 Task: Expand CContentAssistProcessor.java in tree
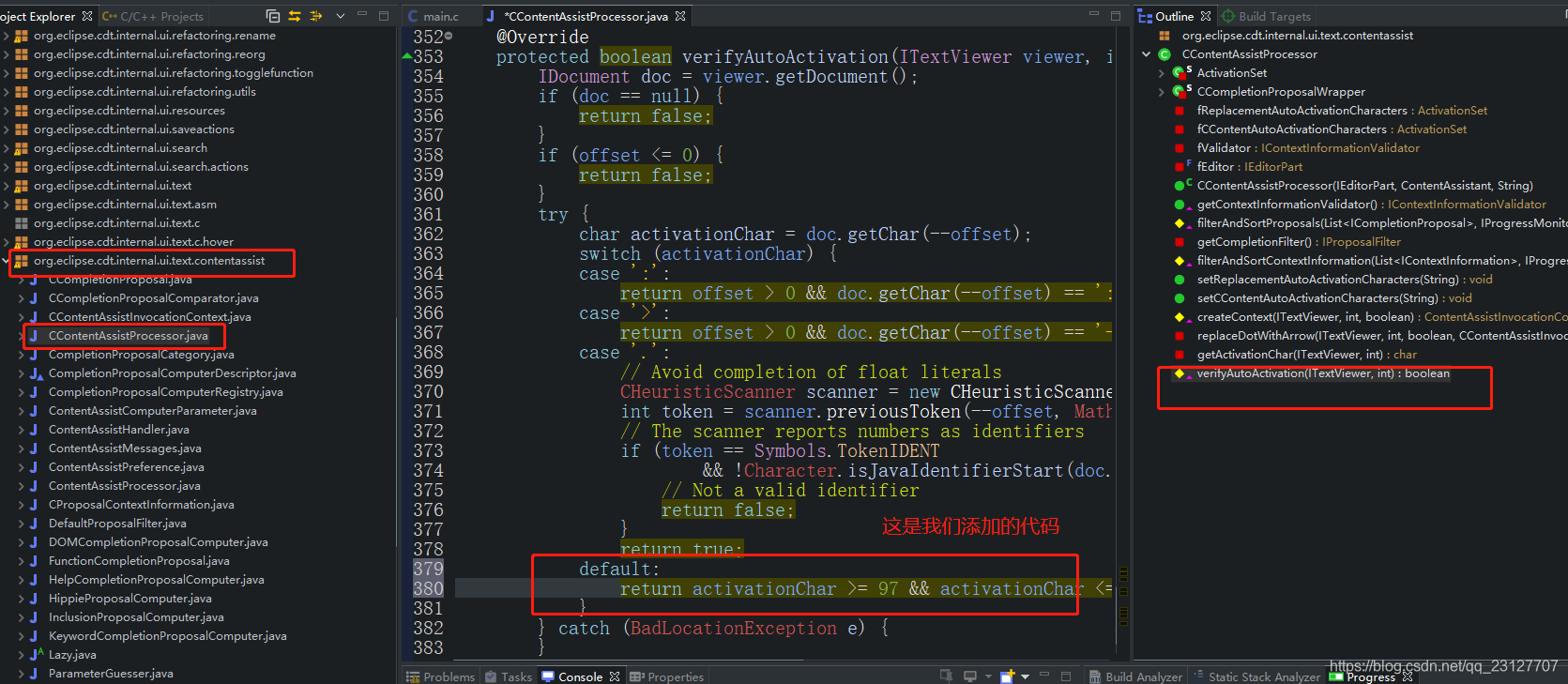[22, 336]
